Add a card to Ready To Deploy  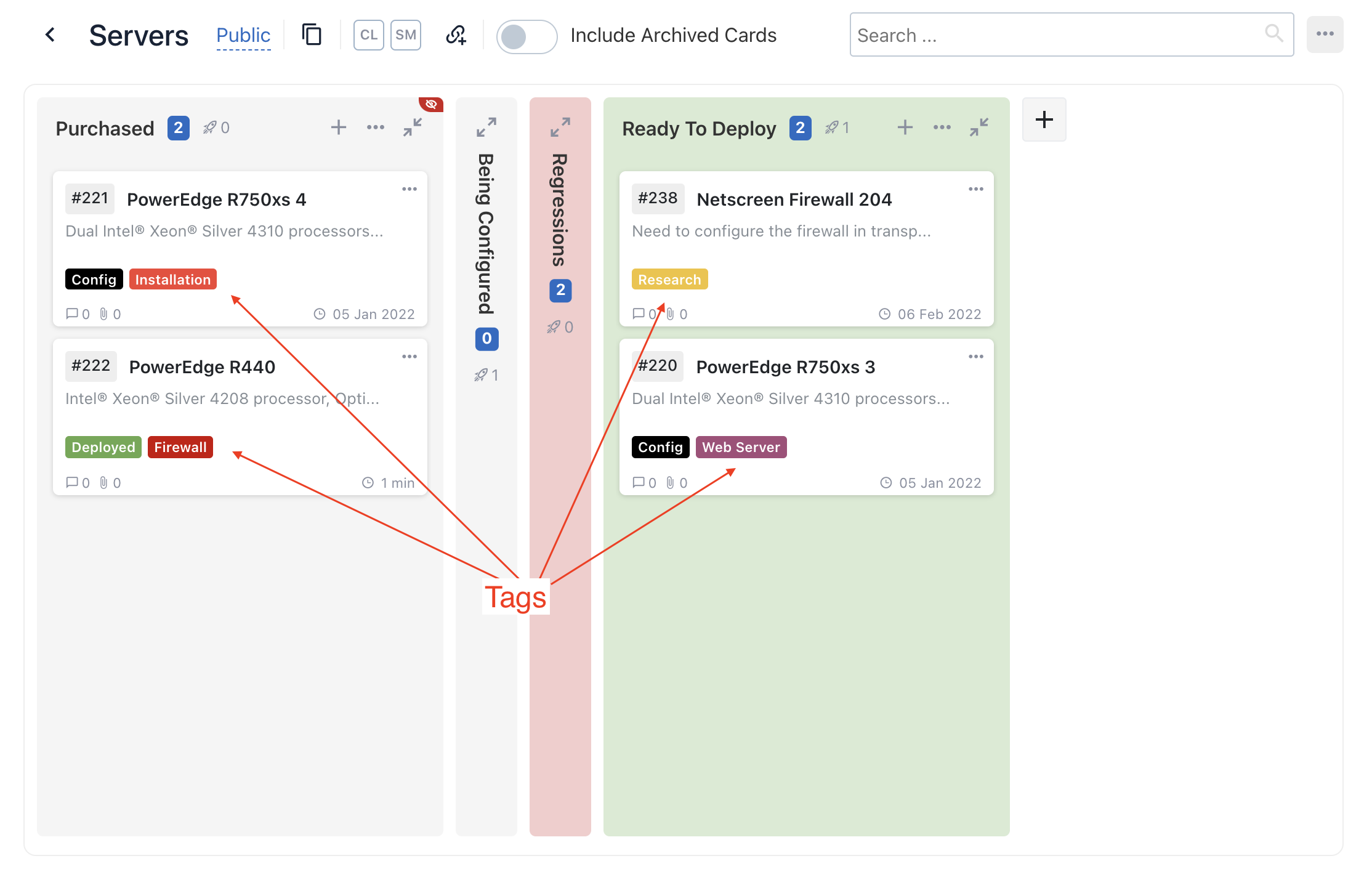click(905, 127)
